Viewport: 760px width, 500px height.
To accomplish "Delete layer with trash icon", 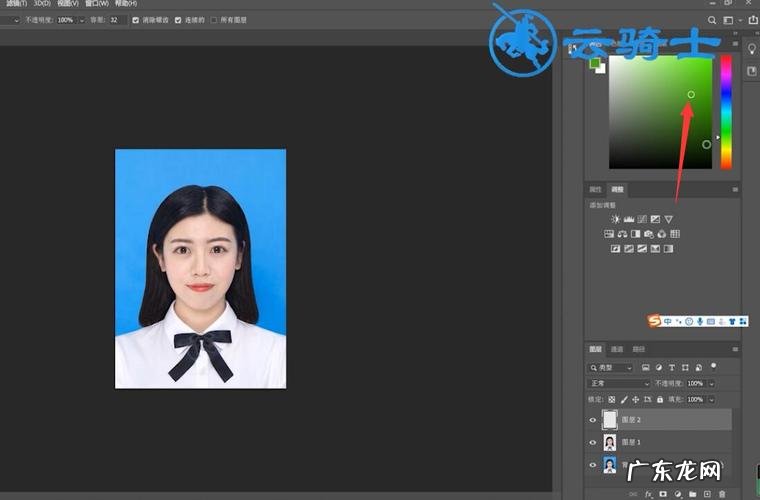I will (722, 494).
